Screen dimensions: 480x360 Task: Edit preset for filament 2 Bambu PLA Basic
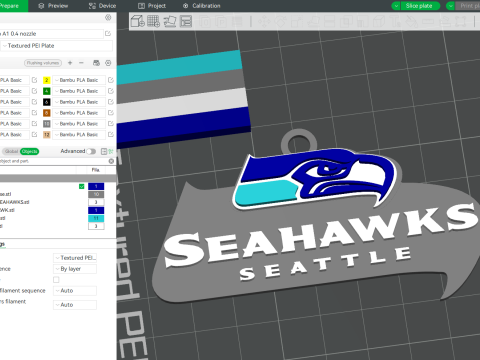[x=111, y=80]
